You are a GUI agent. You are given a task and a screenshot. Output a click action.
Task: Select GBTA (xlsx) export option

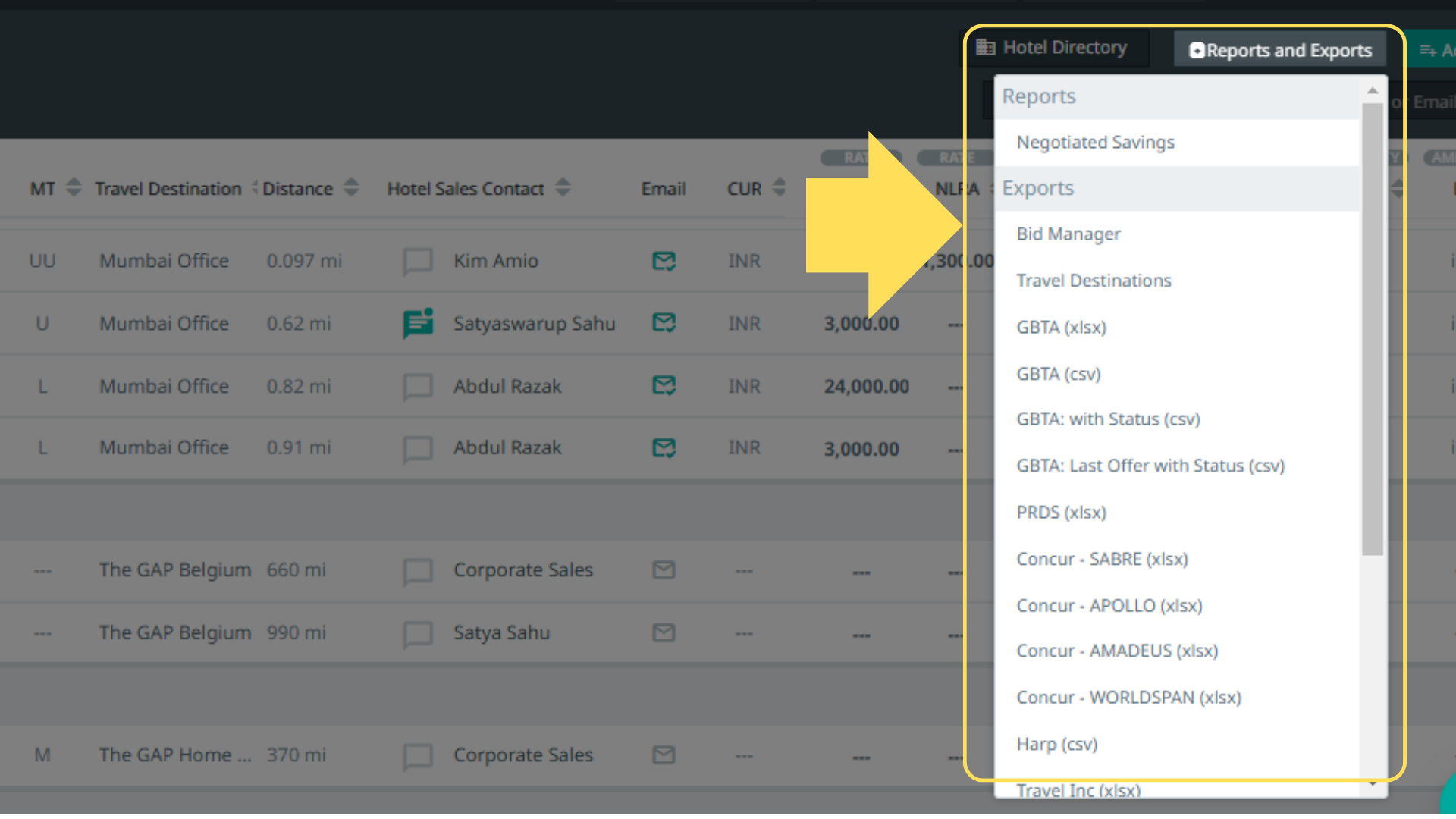coord(1061,328)
